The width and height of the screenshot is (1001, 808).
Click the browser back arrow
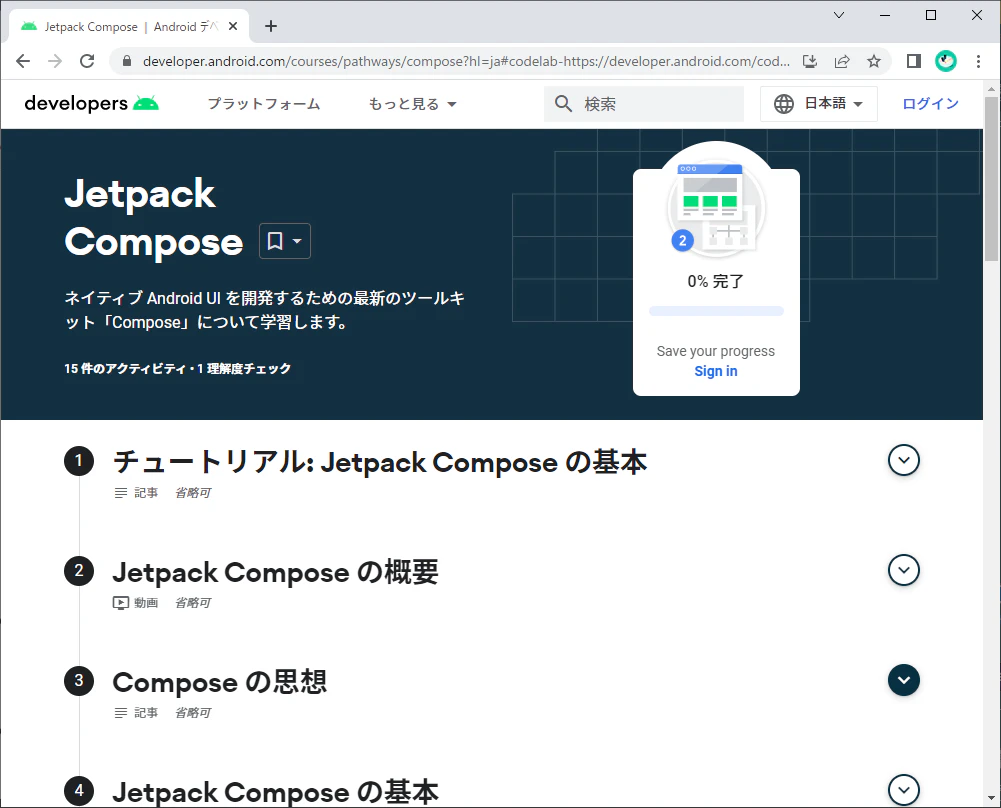[23, 61]
